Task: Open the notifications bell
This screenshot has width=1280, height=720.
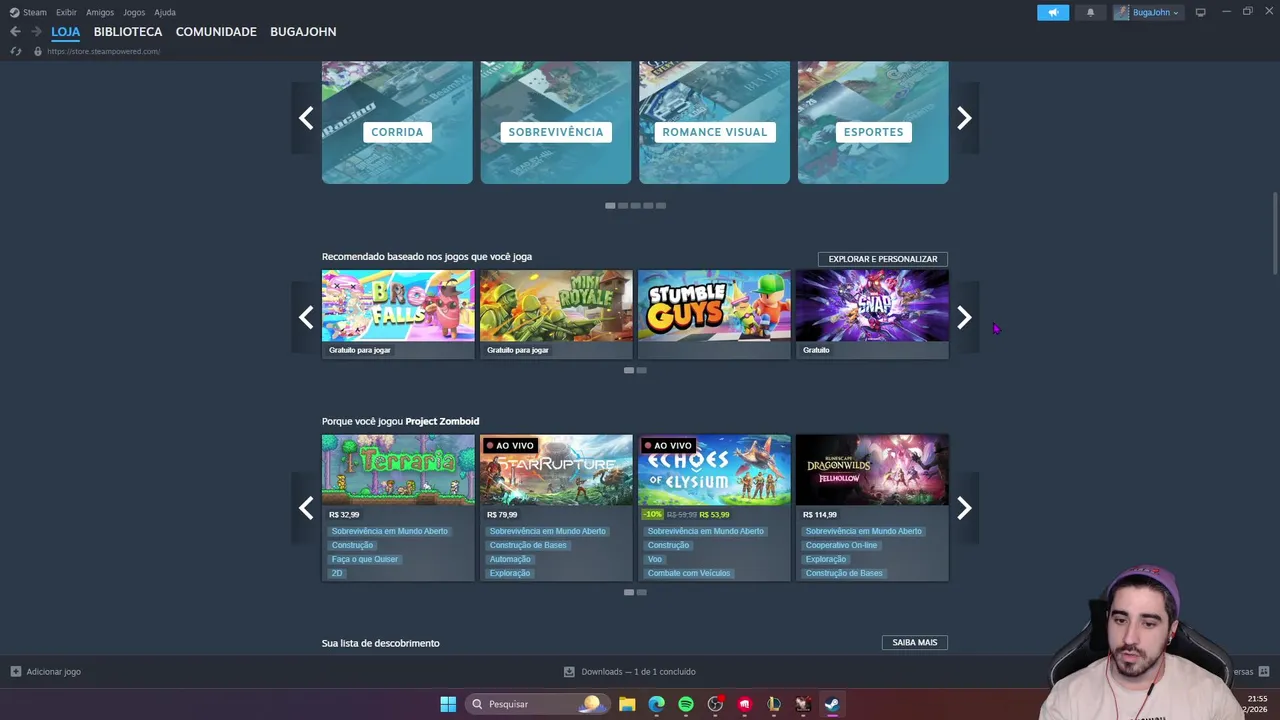Action: tap(1090, 12)
